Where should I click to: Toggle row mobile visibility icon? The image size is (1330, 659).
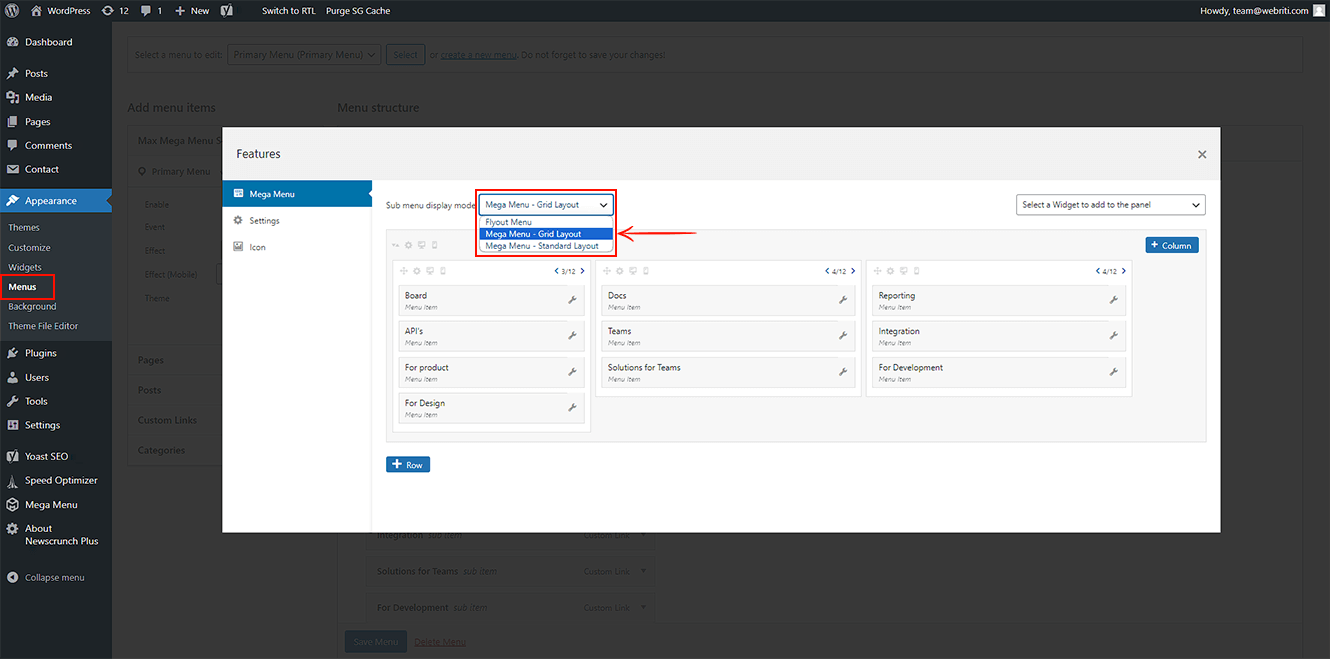pyautogui.click(x=434, y=245)
